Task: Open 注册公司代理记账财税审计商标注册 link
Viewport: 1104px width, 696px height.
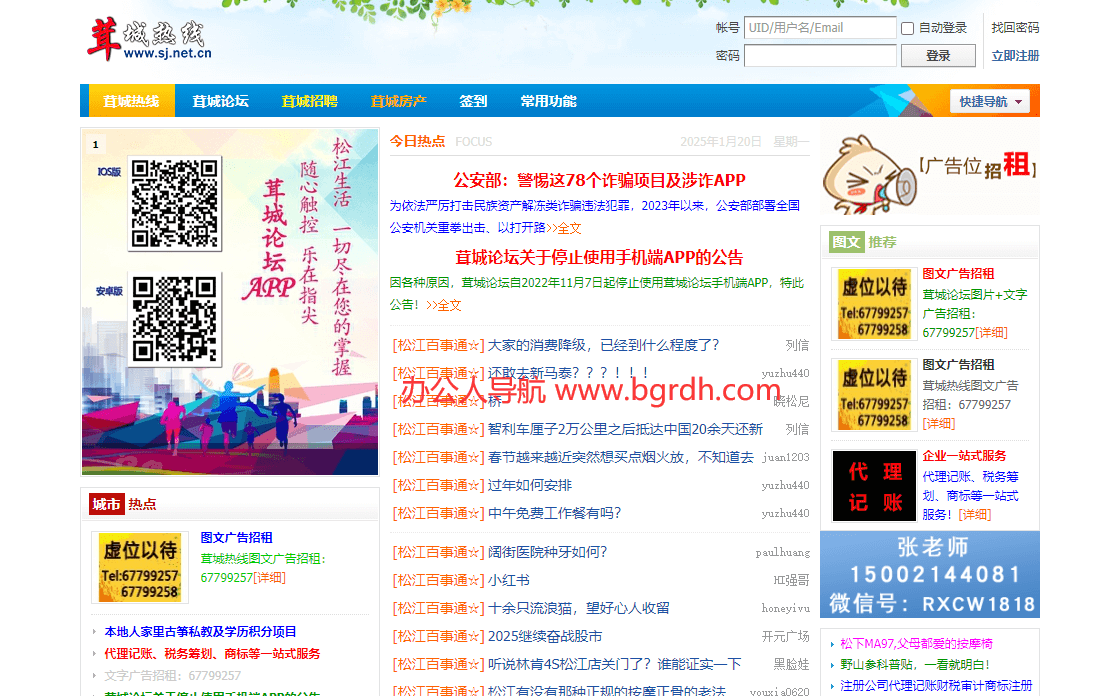Action: 936,685
